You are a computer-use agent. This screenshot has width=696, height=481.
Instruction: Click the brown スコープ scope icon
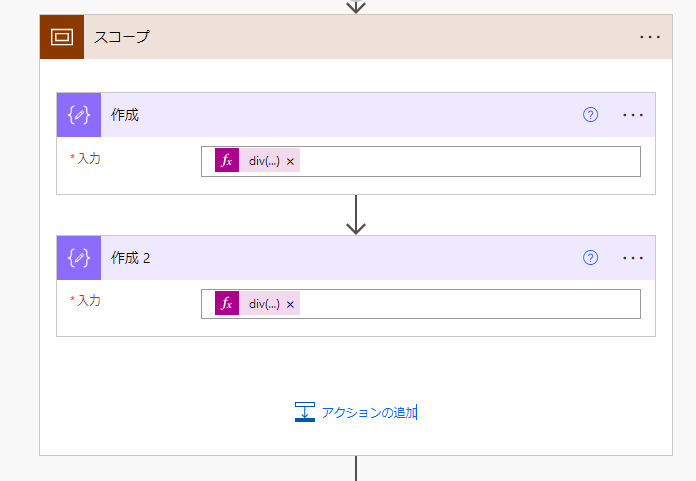pyautogui.click(x=62, y=37)
